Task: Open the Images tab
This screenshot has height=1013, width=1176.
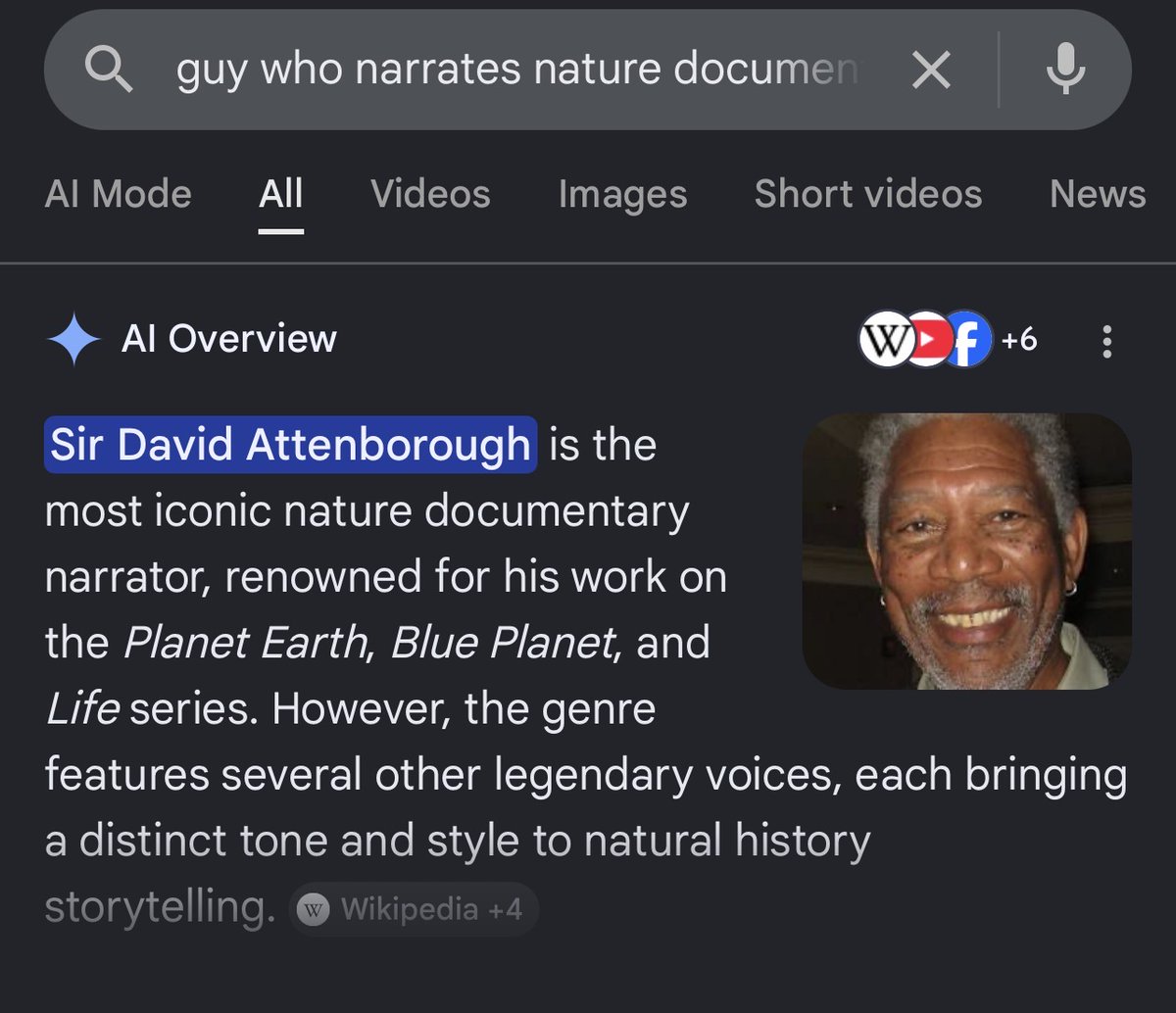Action: pos(622,194)
